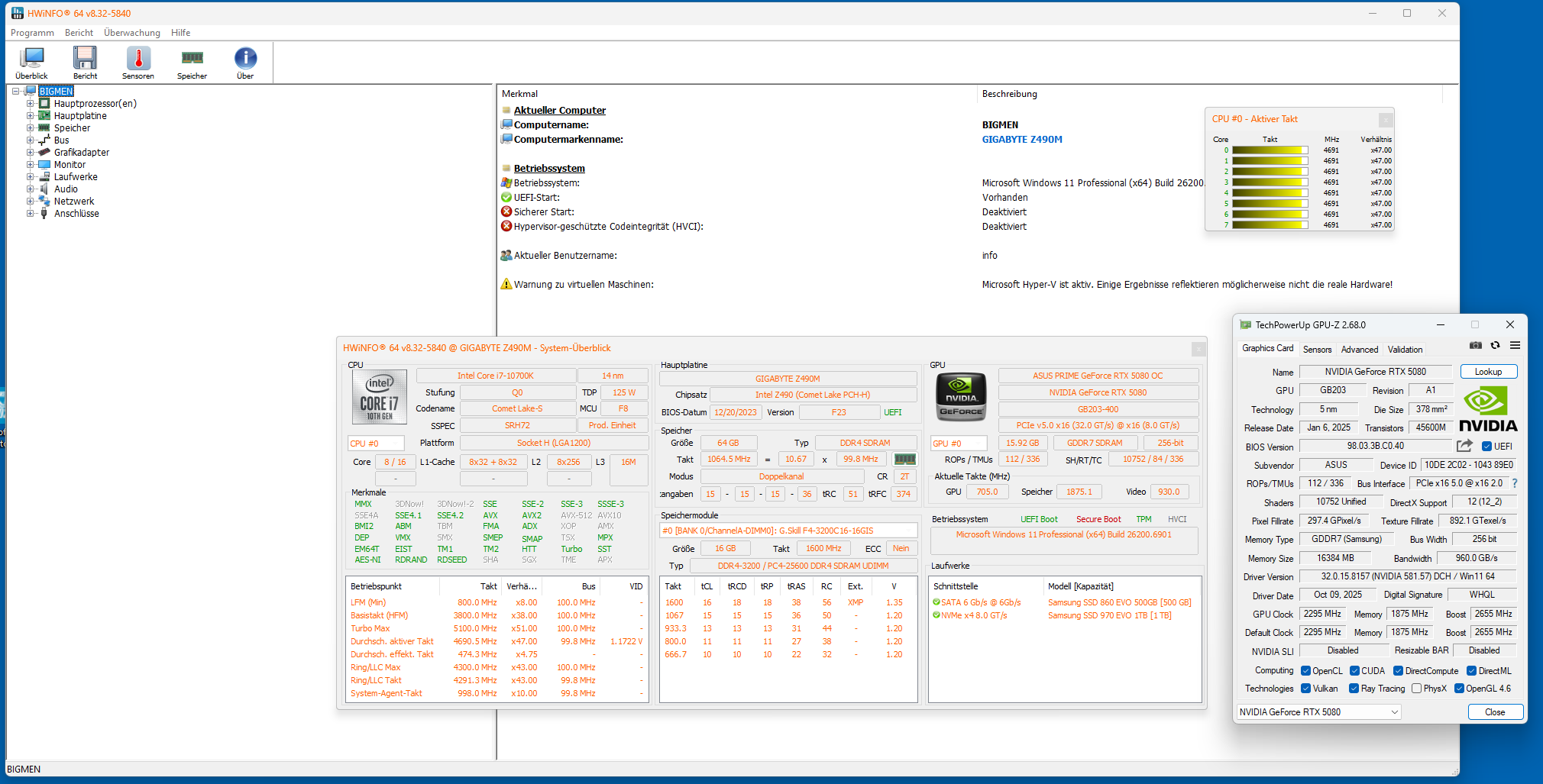This screenshot has width=1543, height=784.
Task: Click GPU-Z refresh arrows icon
Action: pyautogui.click(x=1496, y=346)
